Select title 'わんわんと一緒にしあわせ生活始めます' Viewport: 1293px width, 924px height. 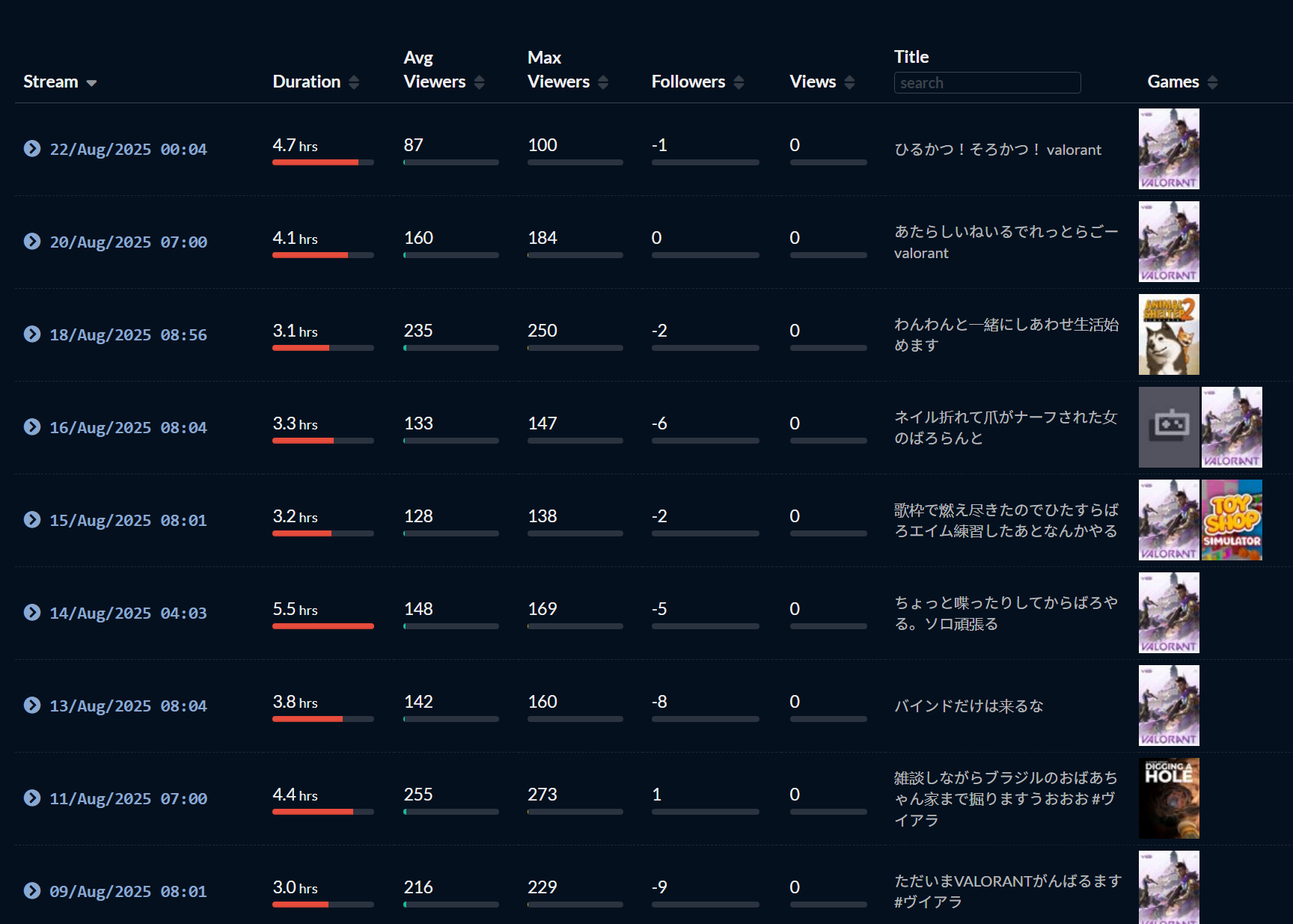1006,334
